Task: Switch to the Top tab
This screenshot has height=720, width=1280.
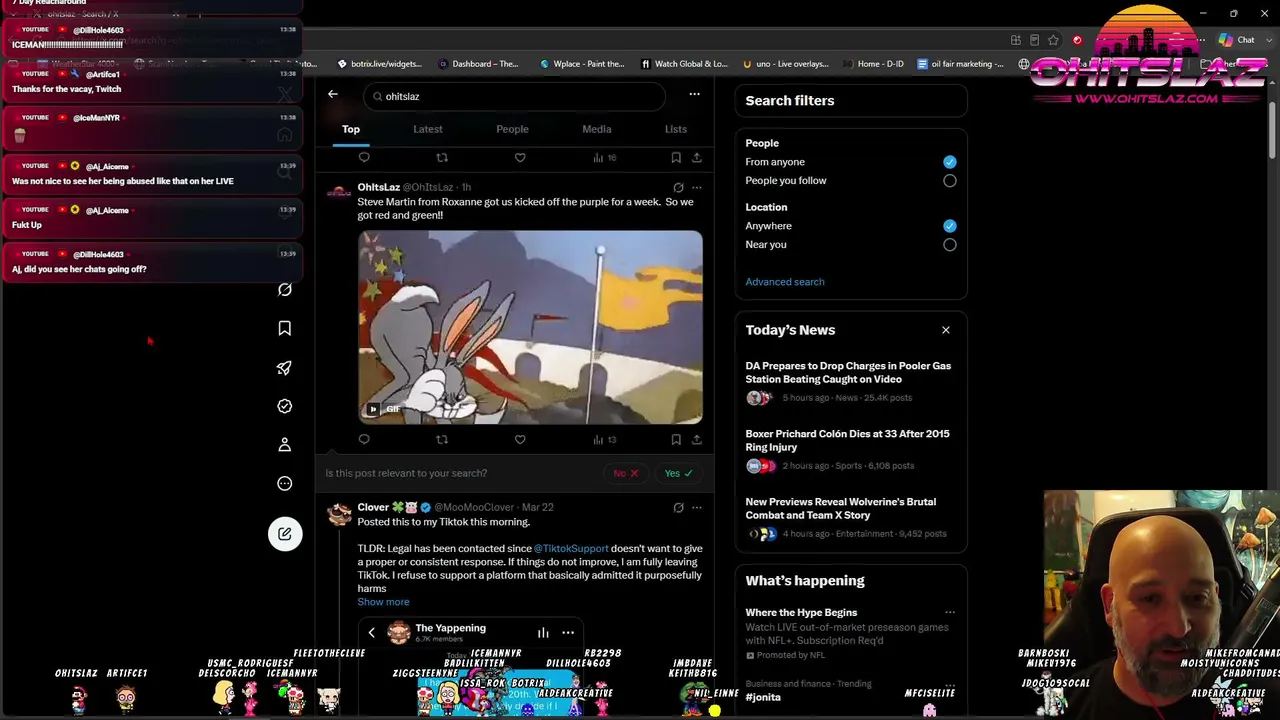Action: click(x=351, y=129)
